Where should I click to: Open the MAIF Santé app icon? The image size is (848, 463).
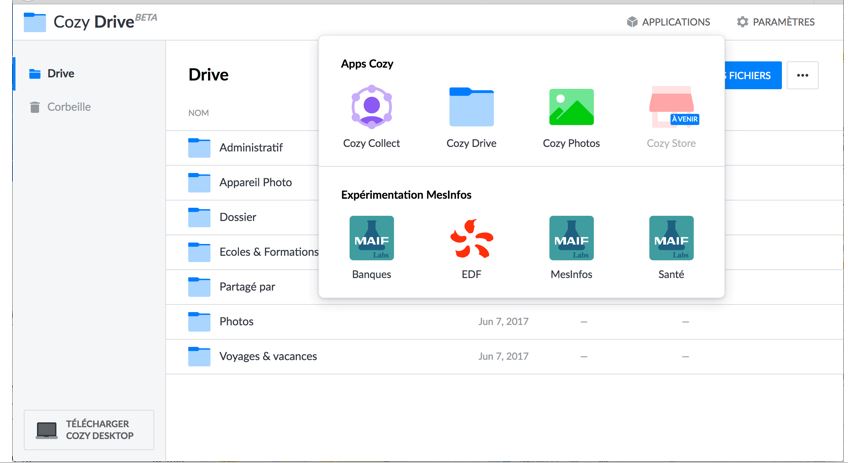pyautogui.click(x=671, y=238)
